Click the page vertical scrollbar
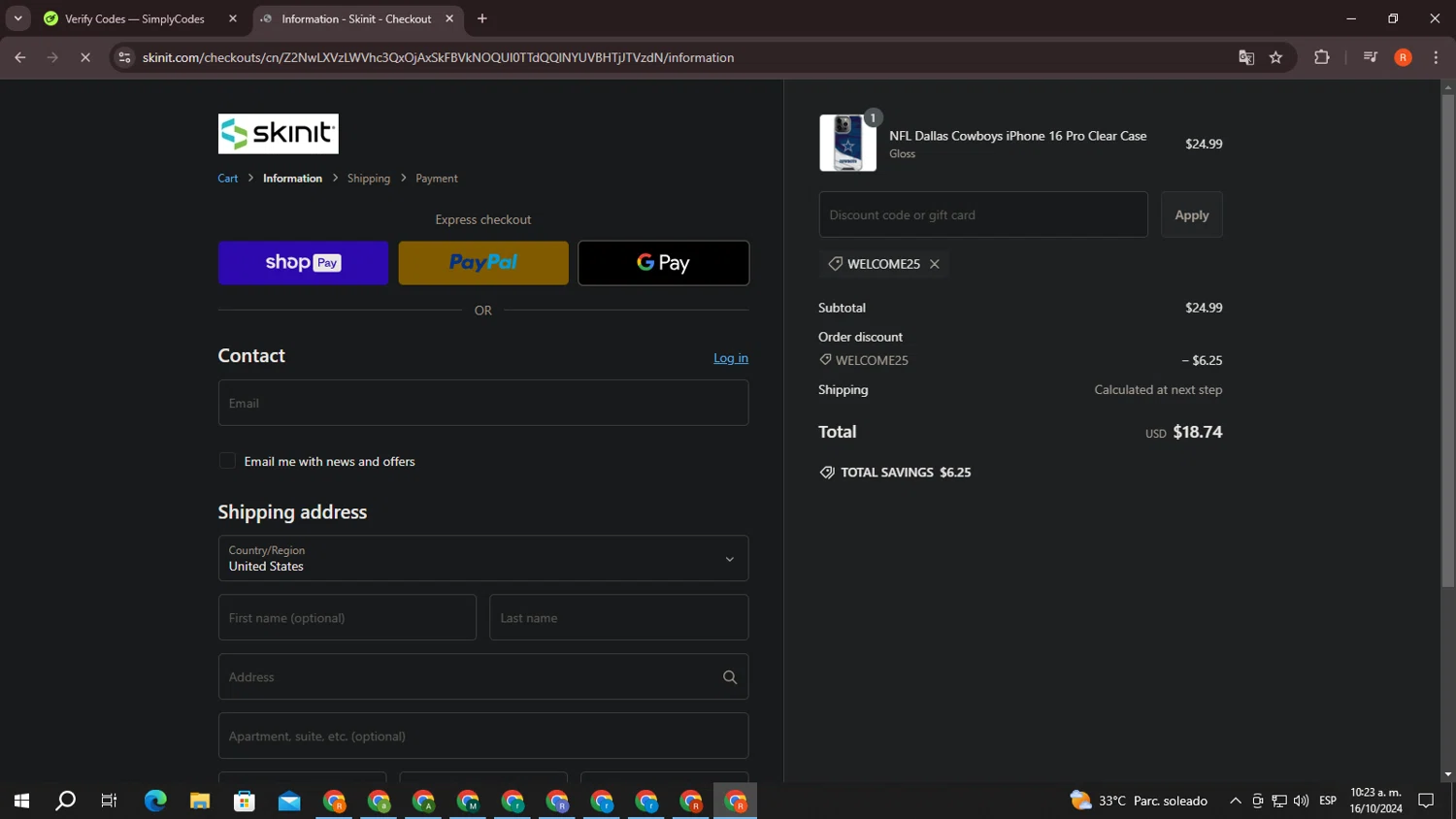1456x819 pixels. click(x=1448, y=340)
